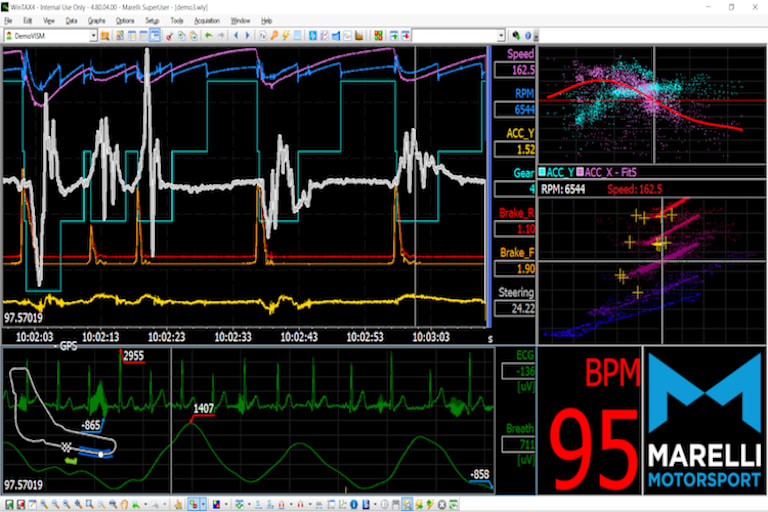The image size is (768, 512).
Task: Click the green undo arrow in the top toolbar
Action: point(208,36)
